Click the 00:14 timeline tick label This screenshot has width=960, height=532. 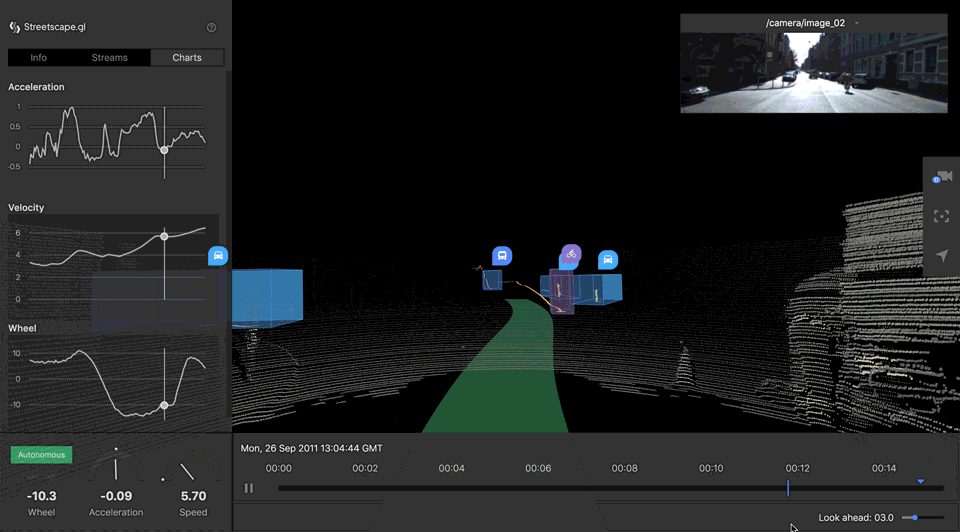coord(884,468)
